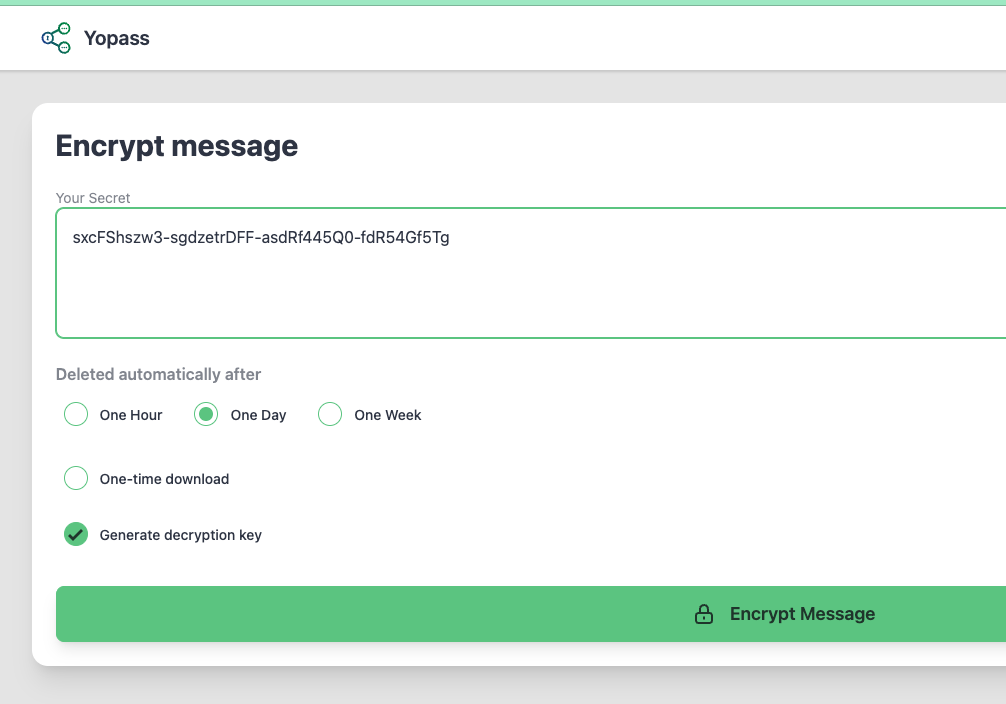This screenshot has height=704, width=1006.
Task: Click the "One-time download" label text
Action: tap(164, 479)
